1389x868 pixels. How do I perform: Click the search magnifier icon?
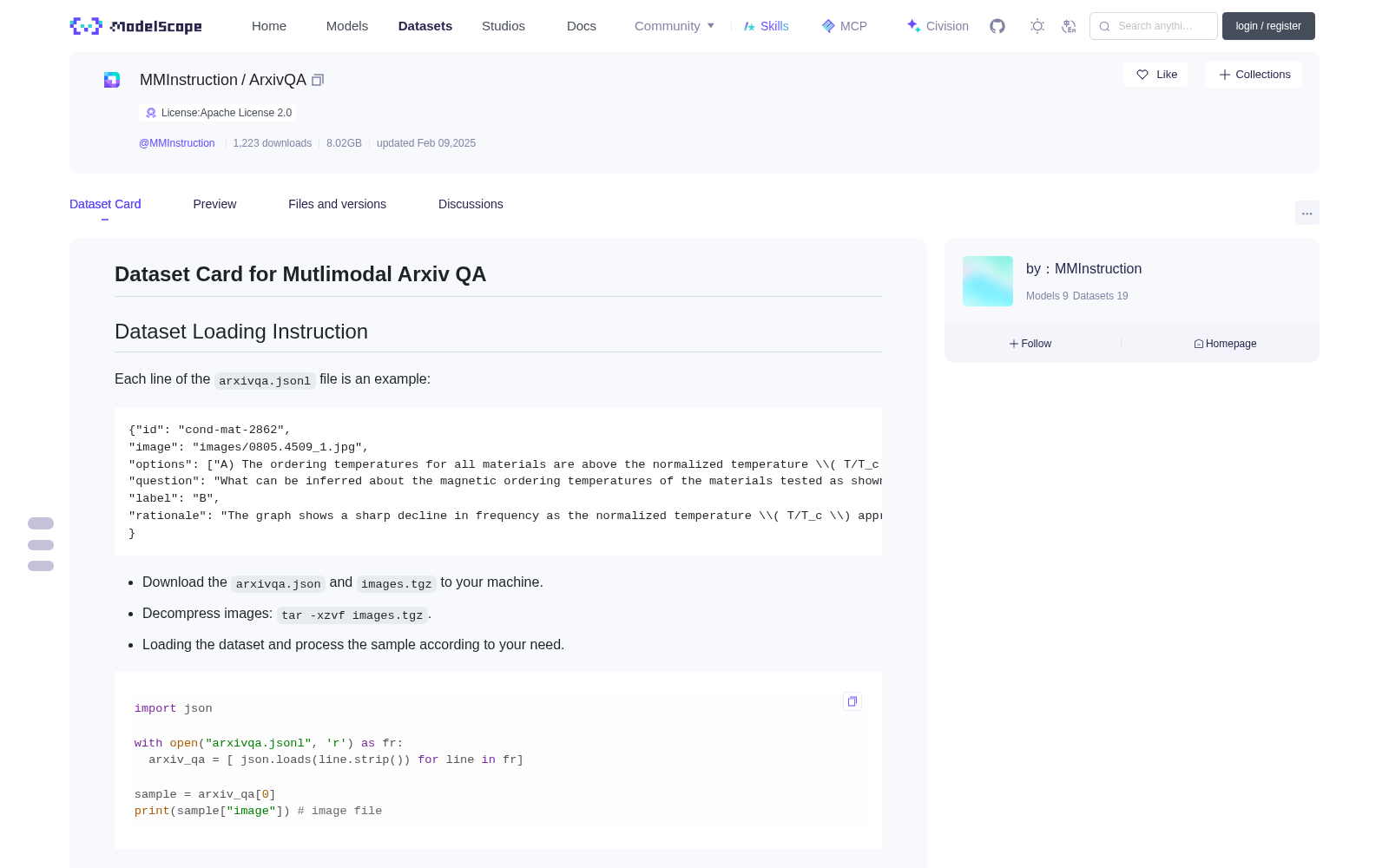pyautogui.click(x=1104, y=26)
